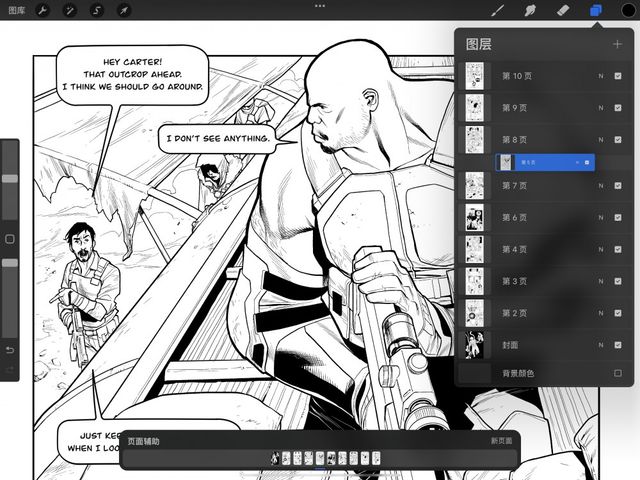
Task: Open blend mode N for 封面 layer
Action: point(601,345)
